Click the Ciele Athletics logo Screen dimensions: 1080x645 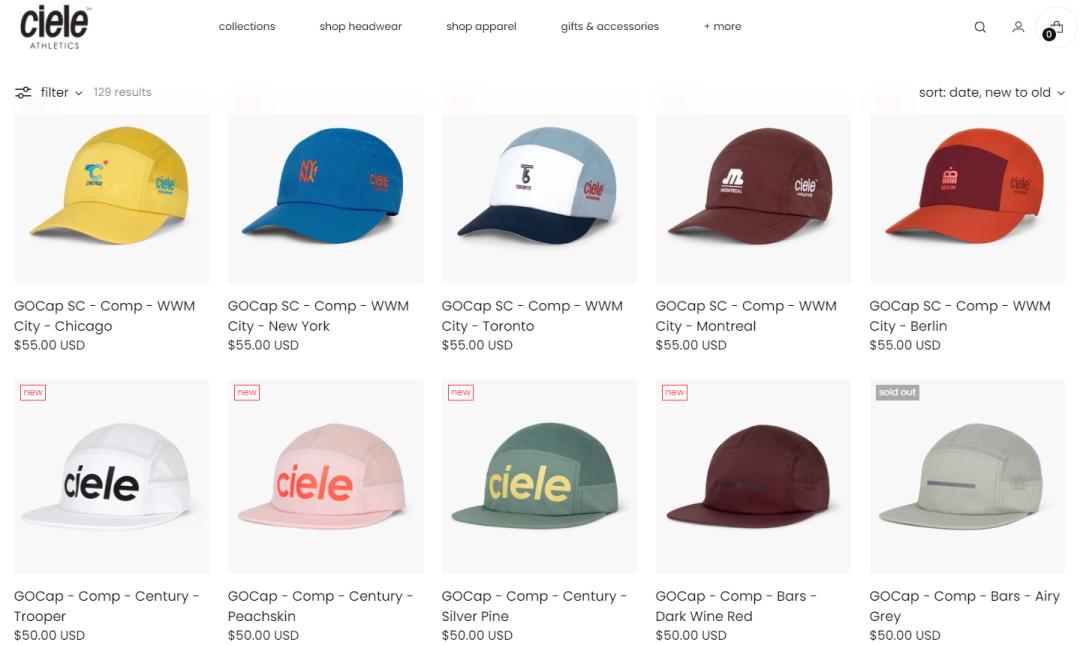pyautogui.click(x=54, y=27)
